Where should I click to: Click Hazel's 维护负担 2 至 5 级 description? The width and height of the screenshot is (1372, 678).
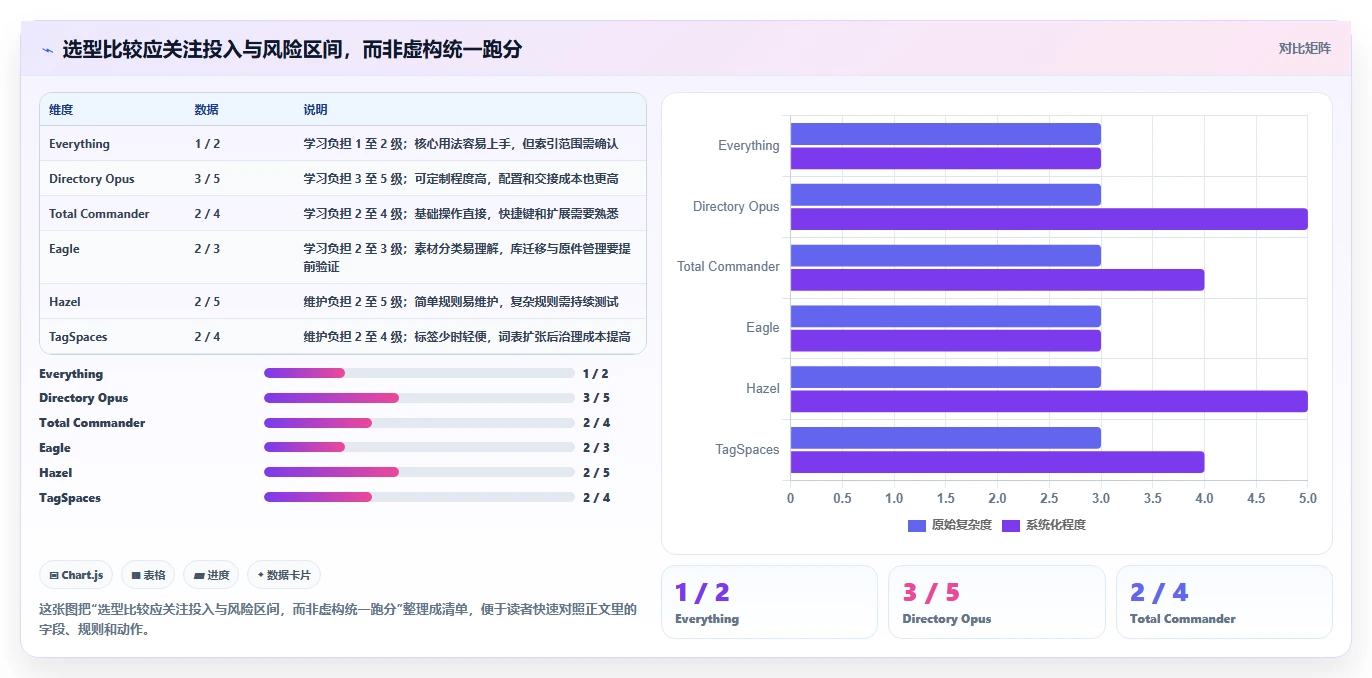(461, 302)
